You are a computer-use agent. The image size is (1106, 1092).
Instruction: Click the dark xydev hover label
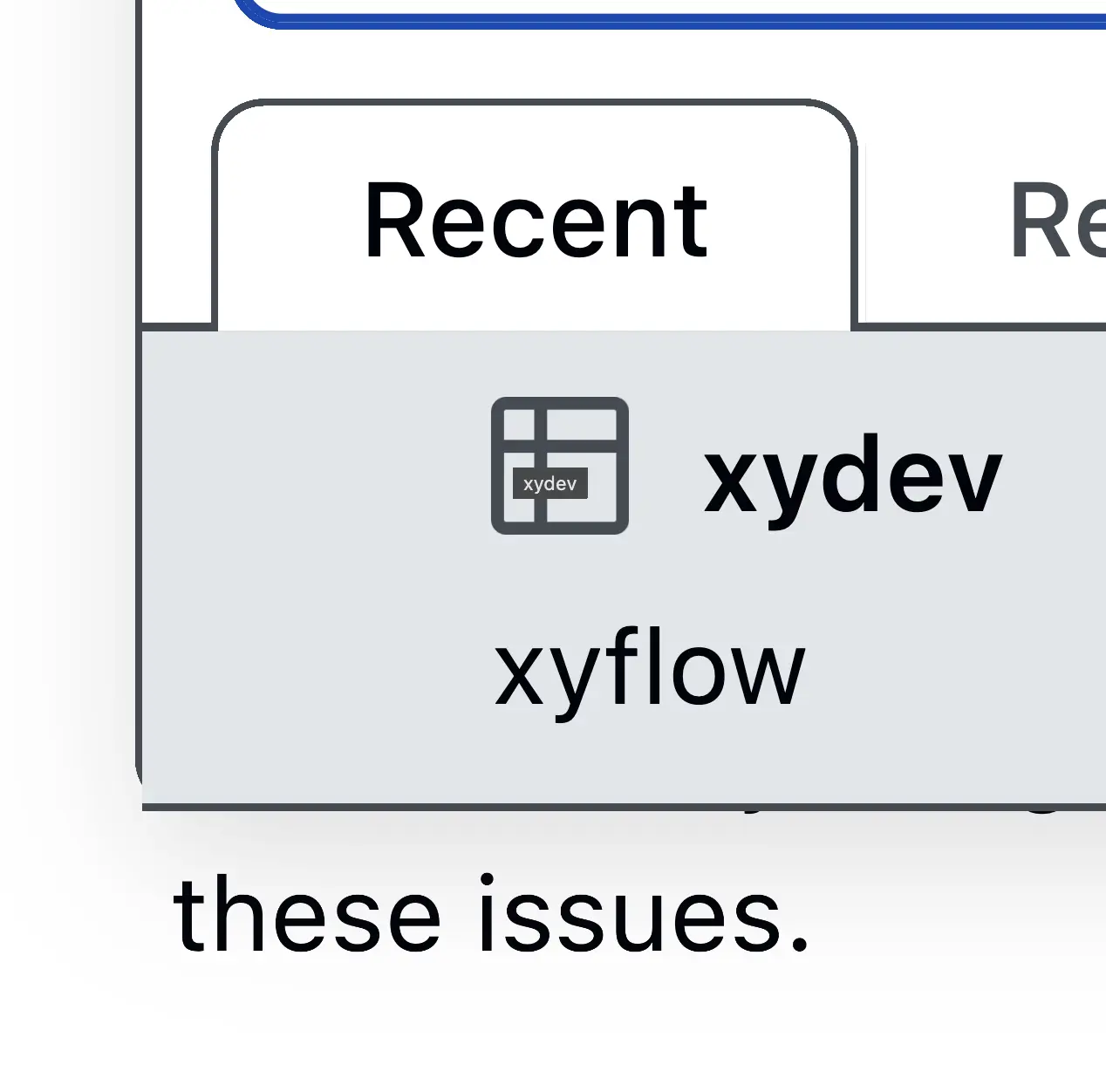coord(550,484)
